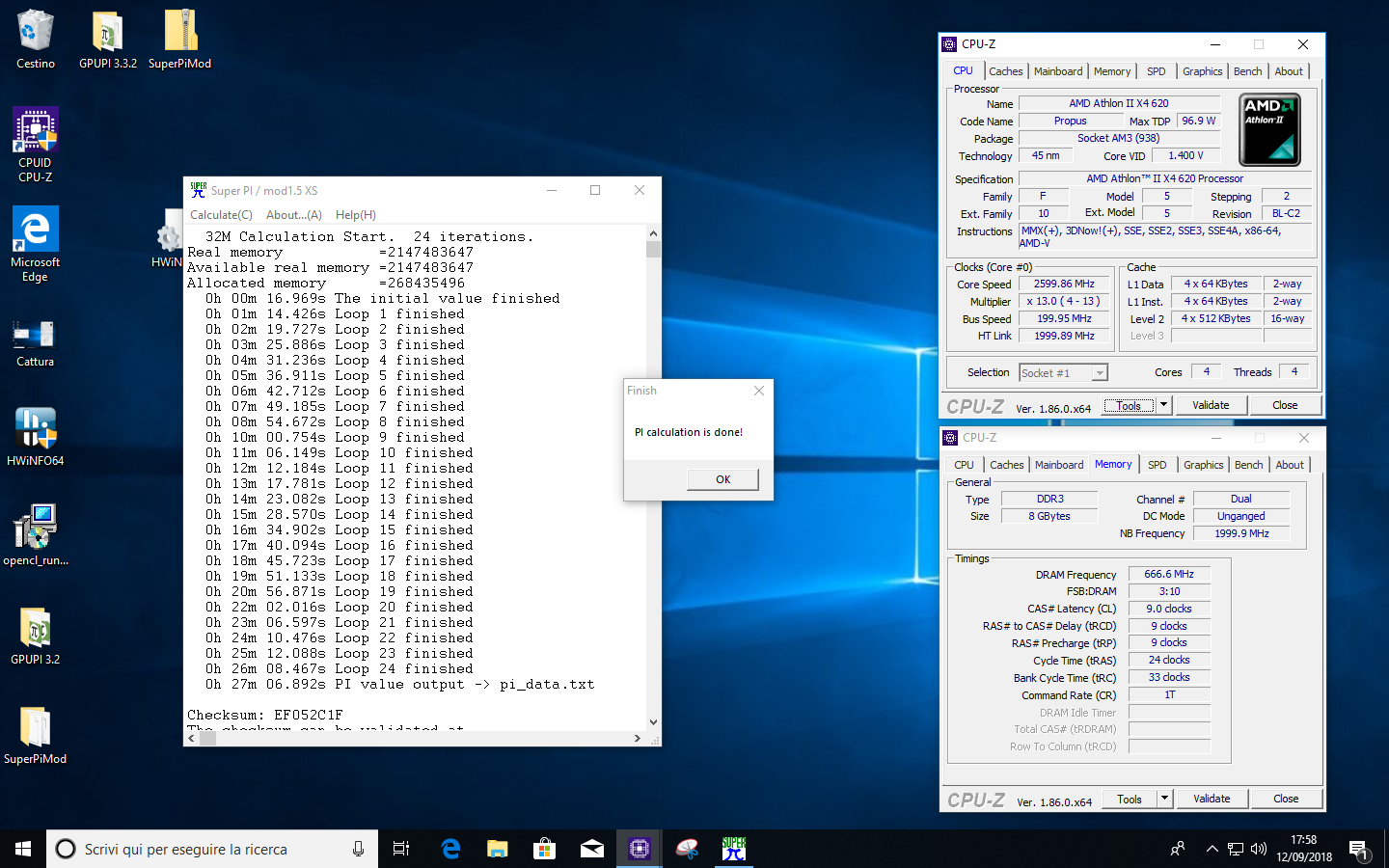
Task: Switch to Bench tab in top CPU-Z
Action: pyautogui.click(x=1248, y=71)
